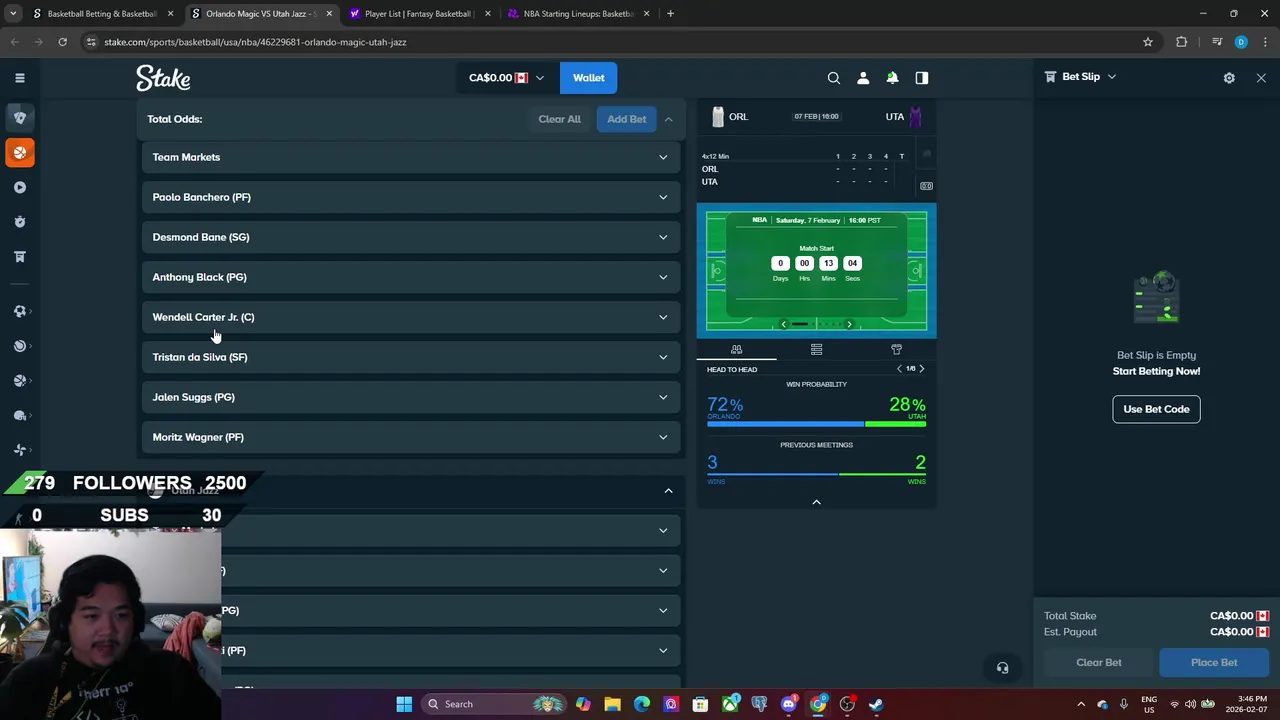Viewport: 1280px width, 720px height.
Task: Select the Soccer sport icon in the sidebar
Action: (x=19, y=311)
